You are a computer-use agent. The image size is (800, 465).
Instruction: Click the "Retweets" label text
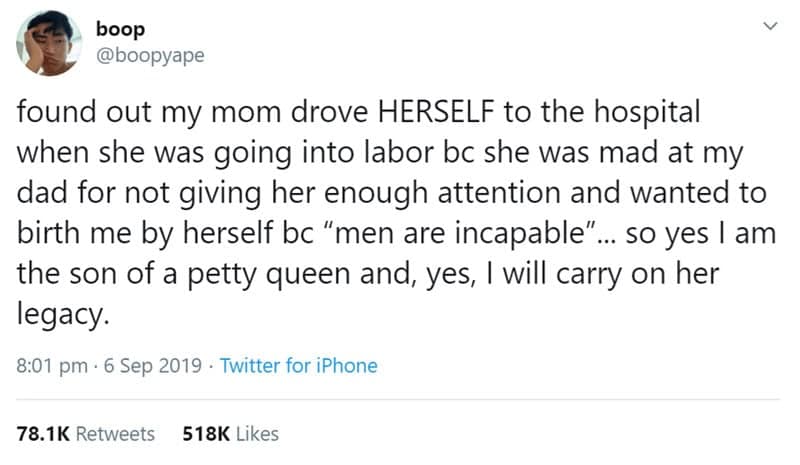(x=115, y=433)
